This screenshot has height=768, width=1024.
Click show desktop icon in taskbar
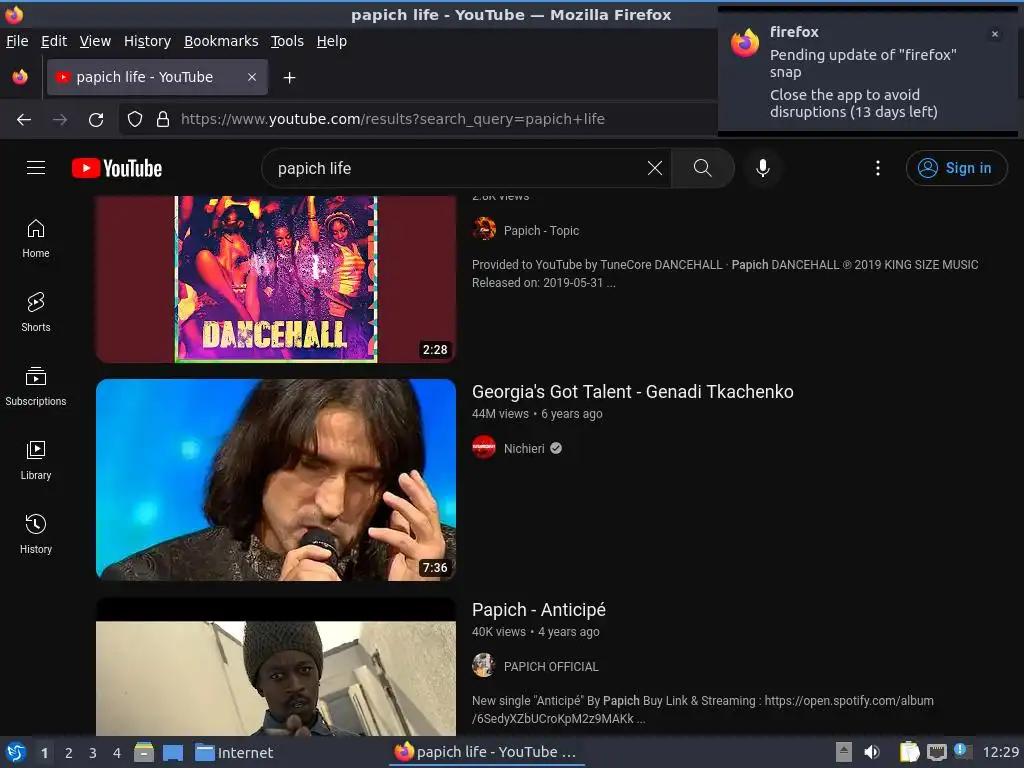tap(172, 752)
